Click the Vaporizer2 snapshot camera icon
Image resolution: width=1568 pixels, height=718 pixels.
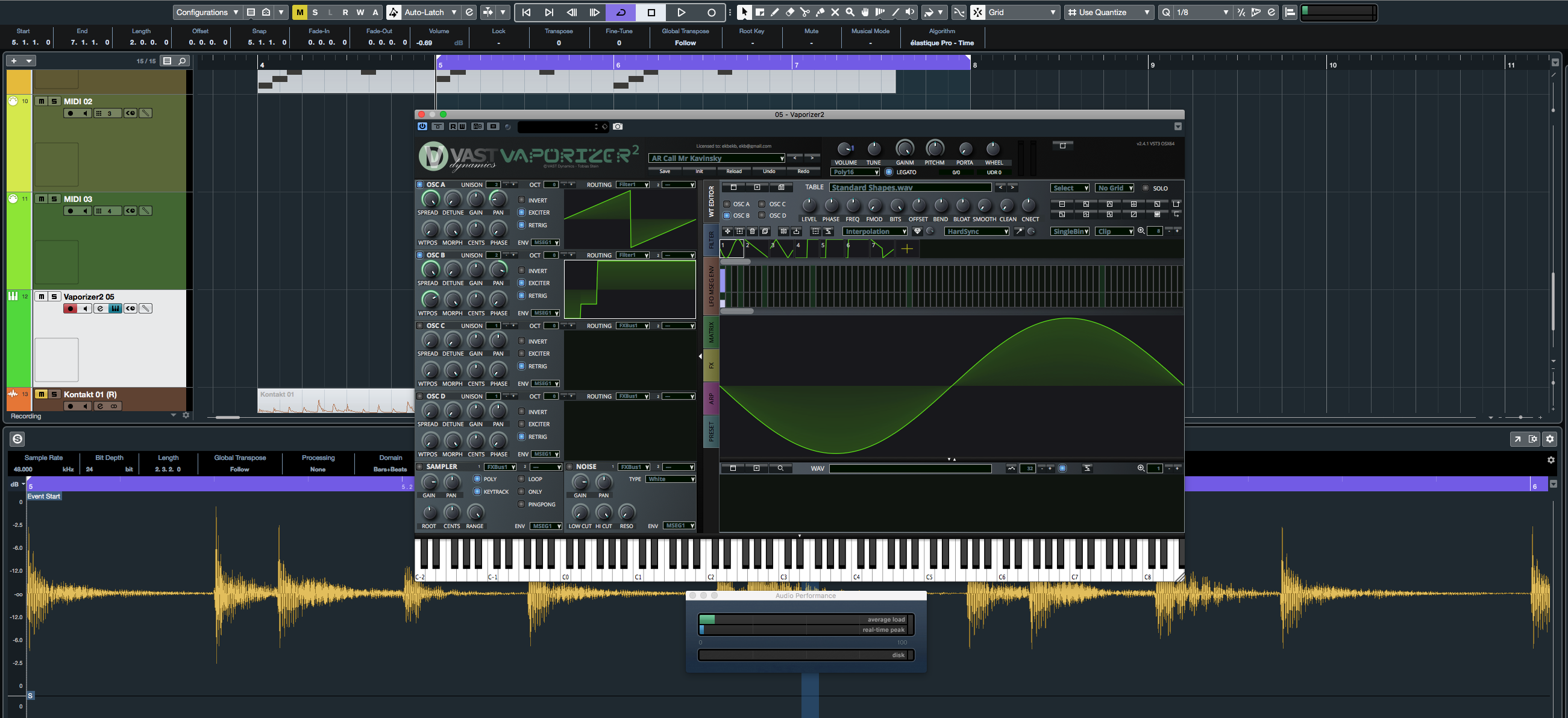coord(618,127)
